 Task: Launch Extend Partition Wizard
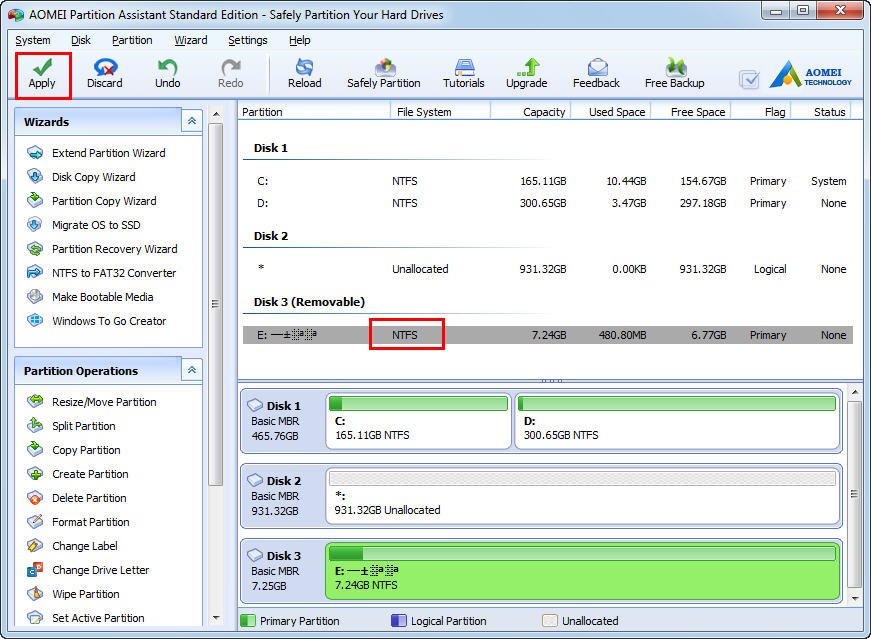point(96,153)
